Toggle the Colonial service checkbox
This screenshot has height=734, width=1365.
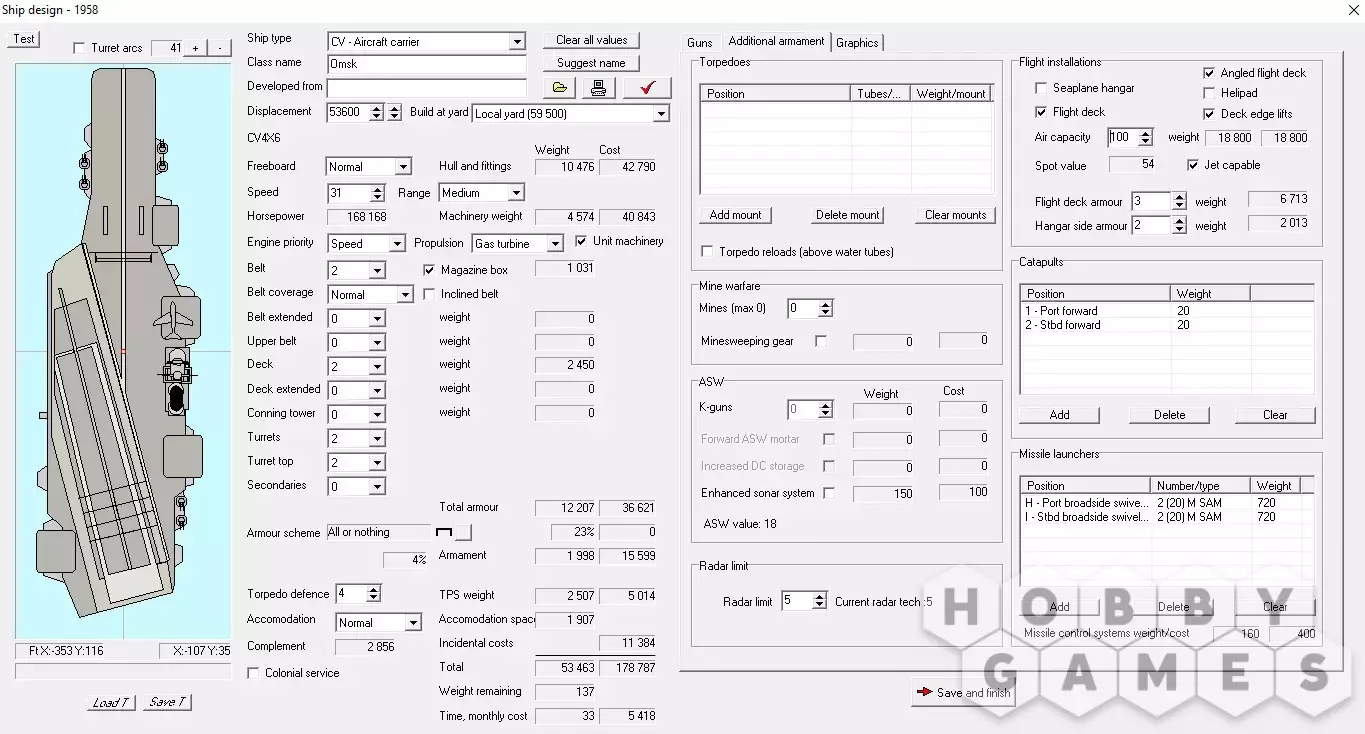pos(253,673)
